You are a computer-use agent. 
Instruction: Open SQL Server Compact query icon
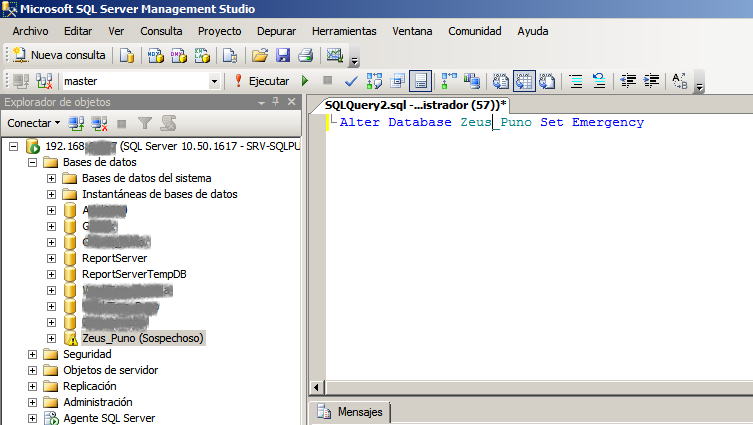click(230, 55)
